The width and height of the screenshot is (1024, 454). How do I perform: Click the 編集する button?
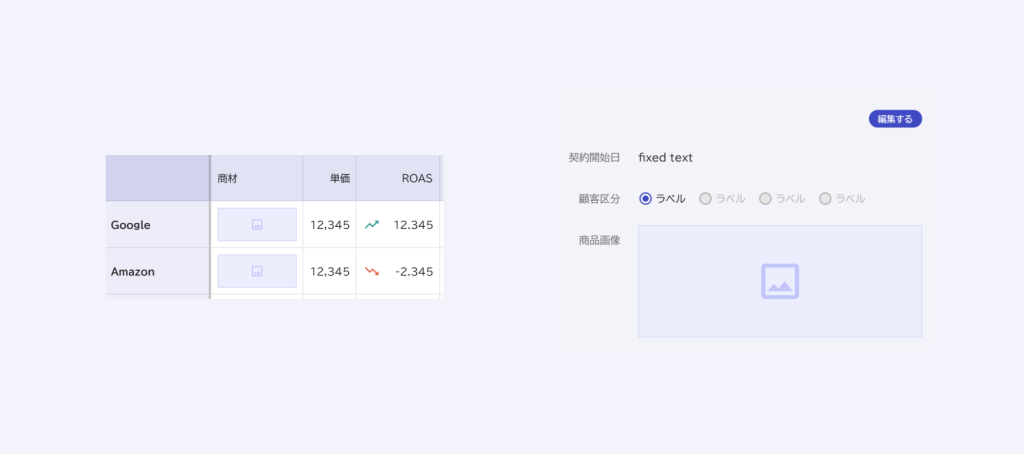[x=895, y=119]
